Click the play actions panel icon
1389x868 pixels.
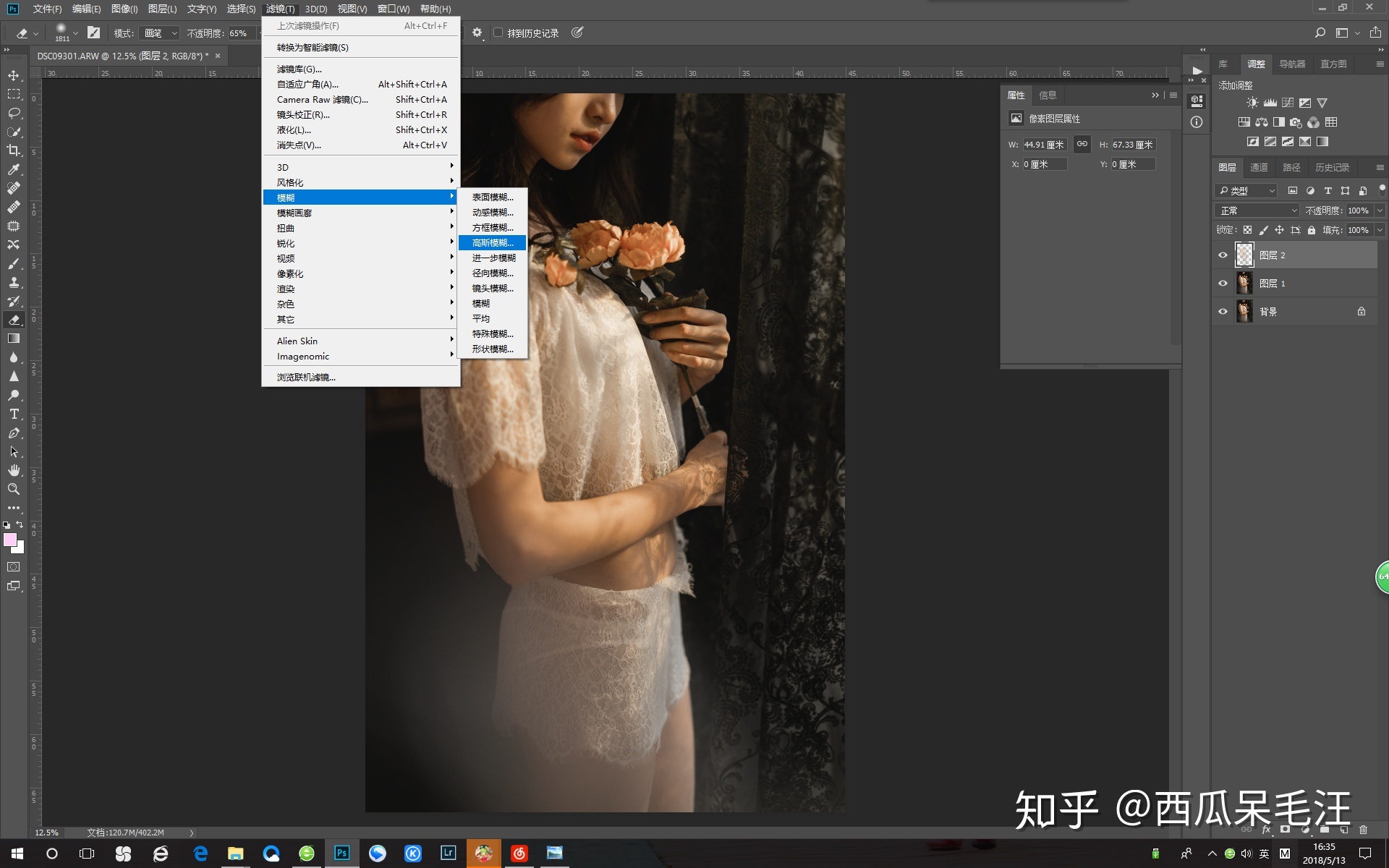click(1197, 71)
